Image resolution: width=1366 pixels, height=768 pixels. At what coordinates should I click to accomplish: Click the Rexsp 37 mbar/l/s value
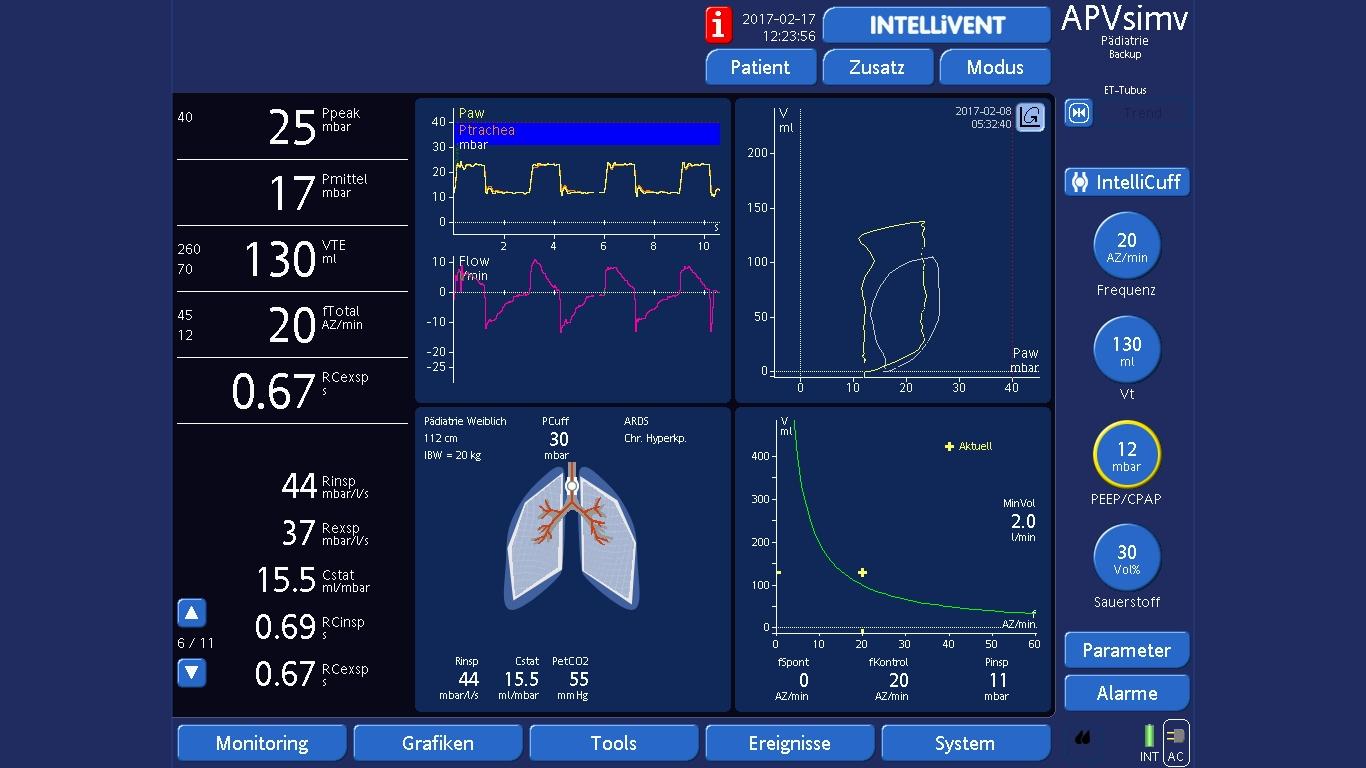pyautogui.click(x=325, y=533)
